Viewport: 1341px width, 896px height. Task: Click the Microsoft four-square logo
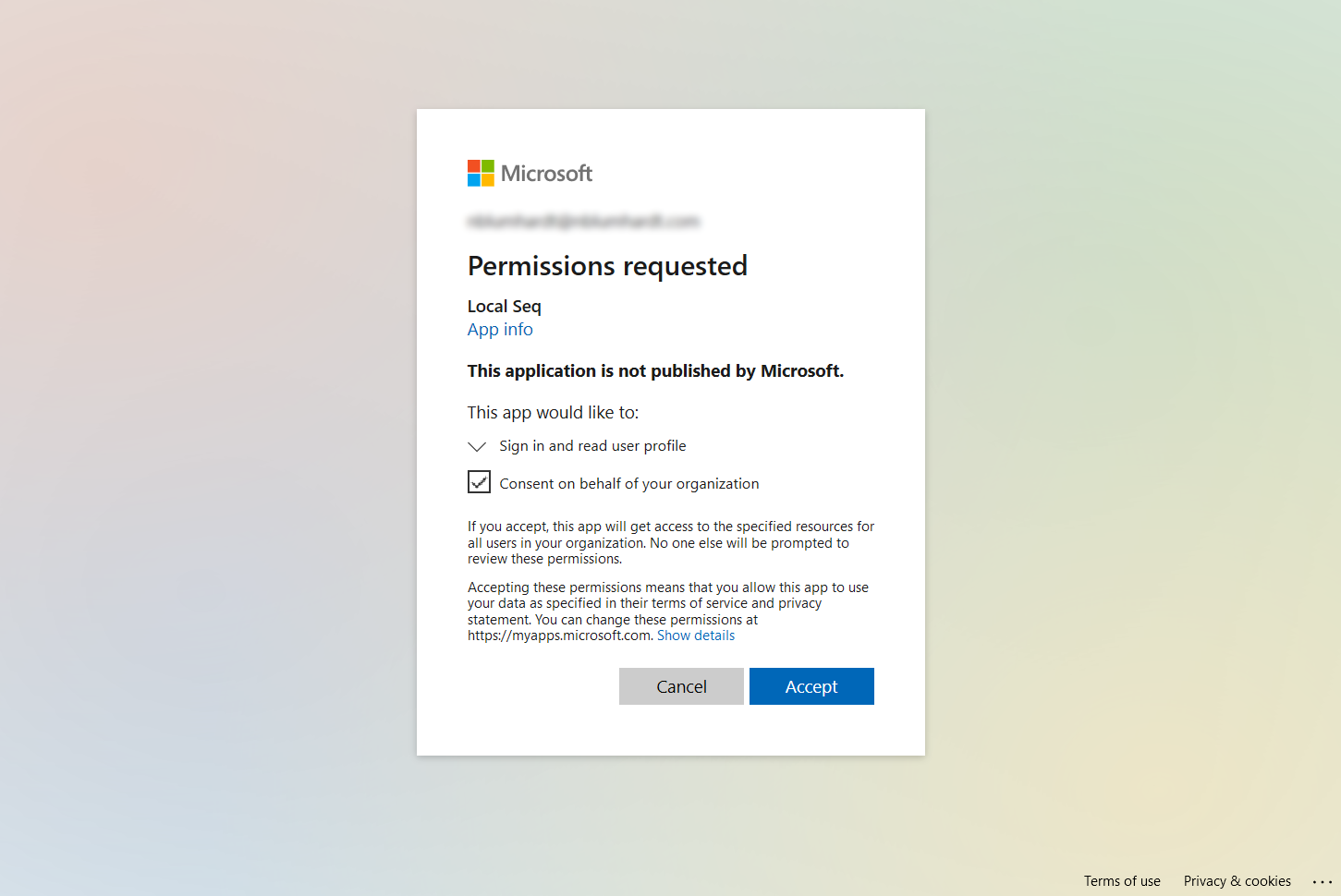tap(481, 173)
